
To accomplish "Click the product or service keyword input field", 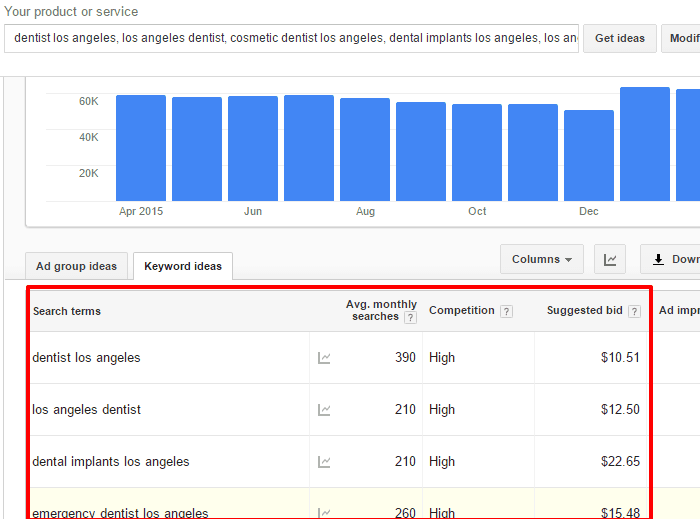I will (291, 38).
